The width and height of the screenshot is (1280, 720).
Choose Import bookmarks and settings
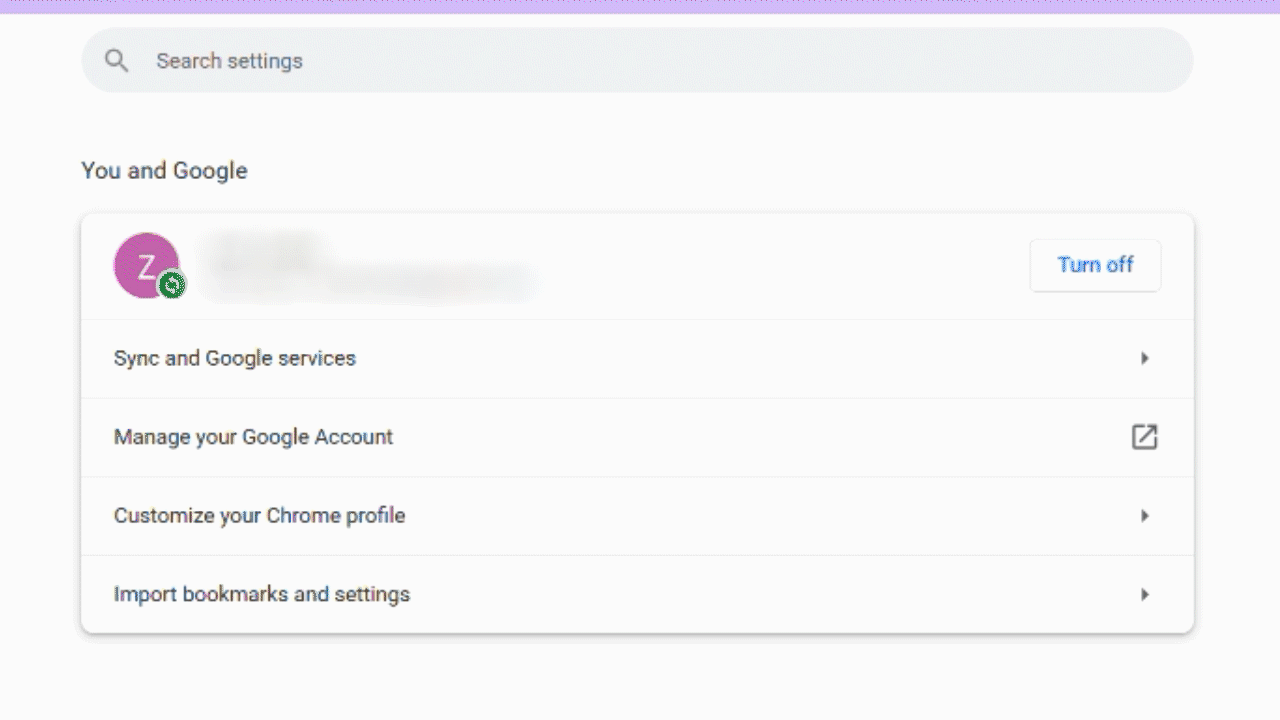pos(262,595)
